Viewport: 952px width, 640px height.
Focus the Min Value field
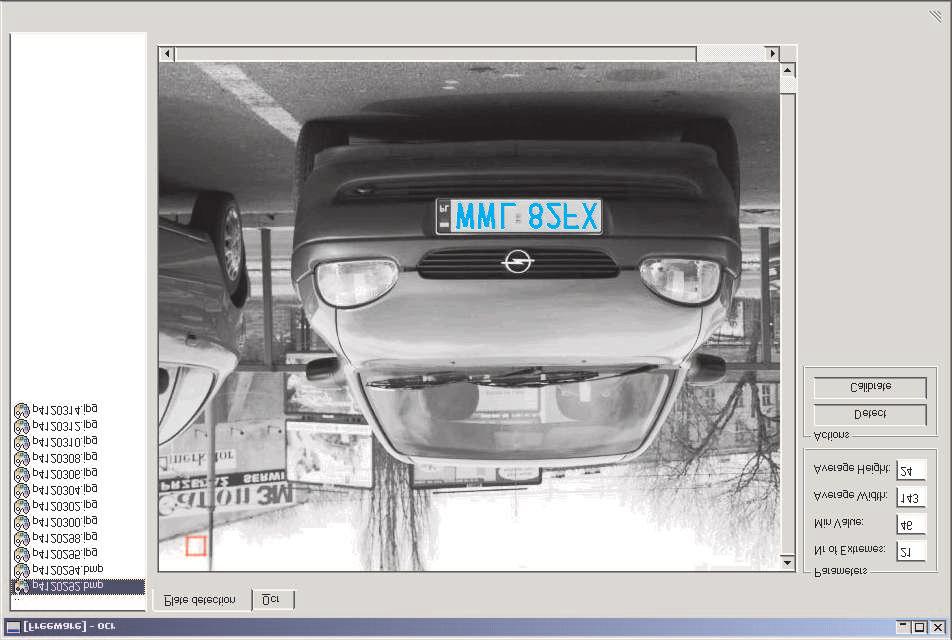(x=911, y=525)
